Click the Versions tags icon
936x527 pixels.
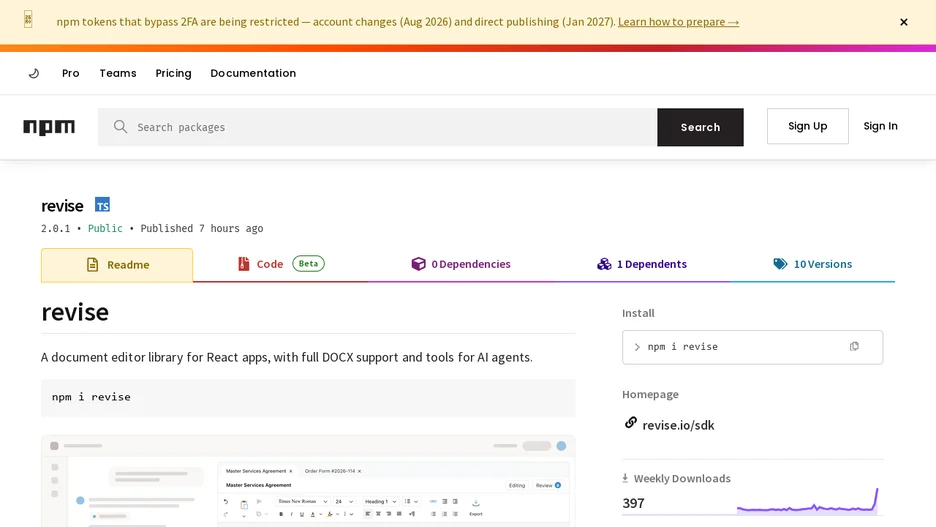780,264
